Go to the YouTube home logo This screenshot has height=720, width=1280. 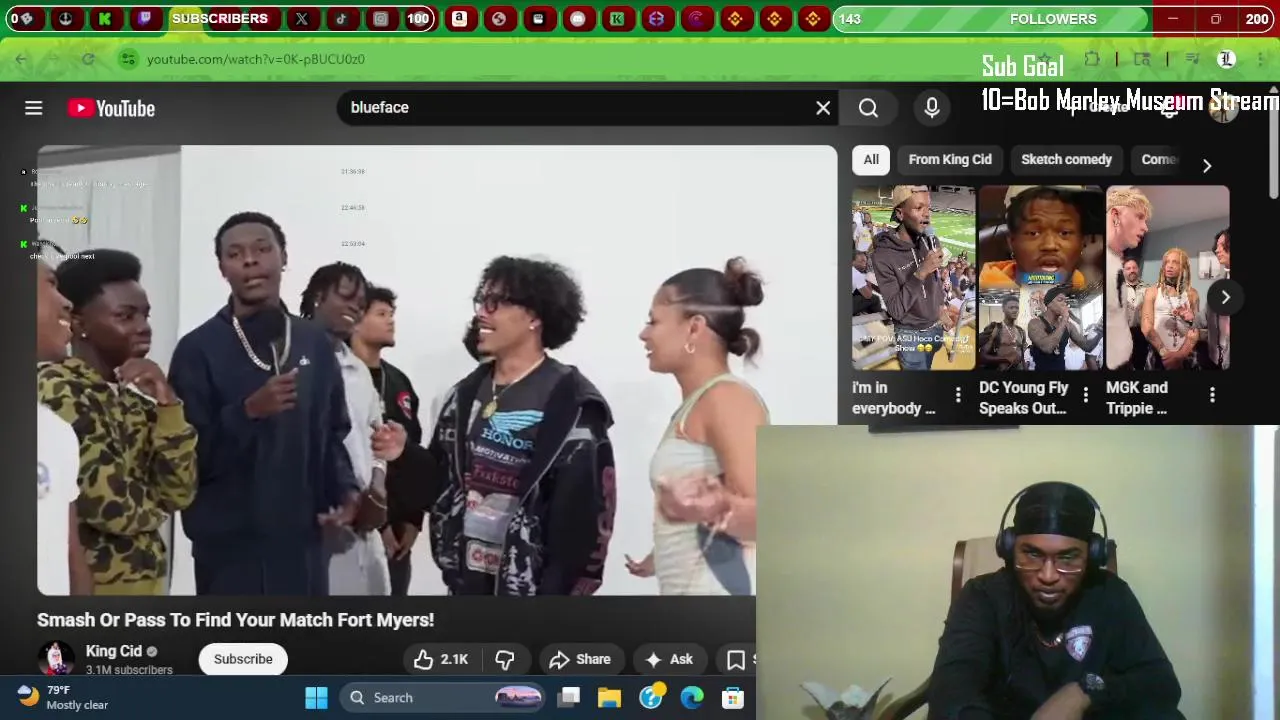(x=111, y=108)
